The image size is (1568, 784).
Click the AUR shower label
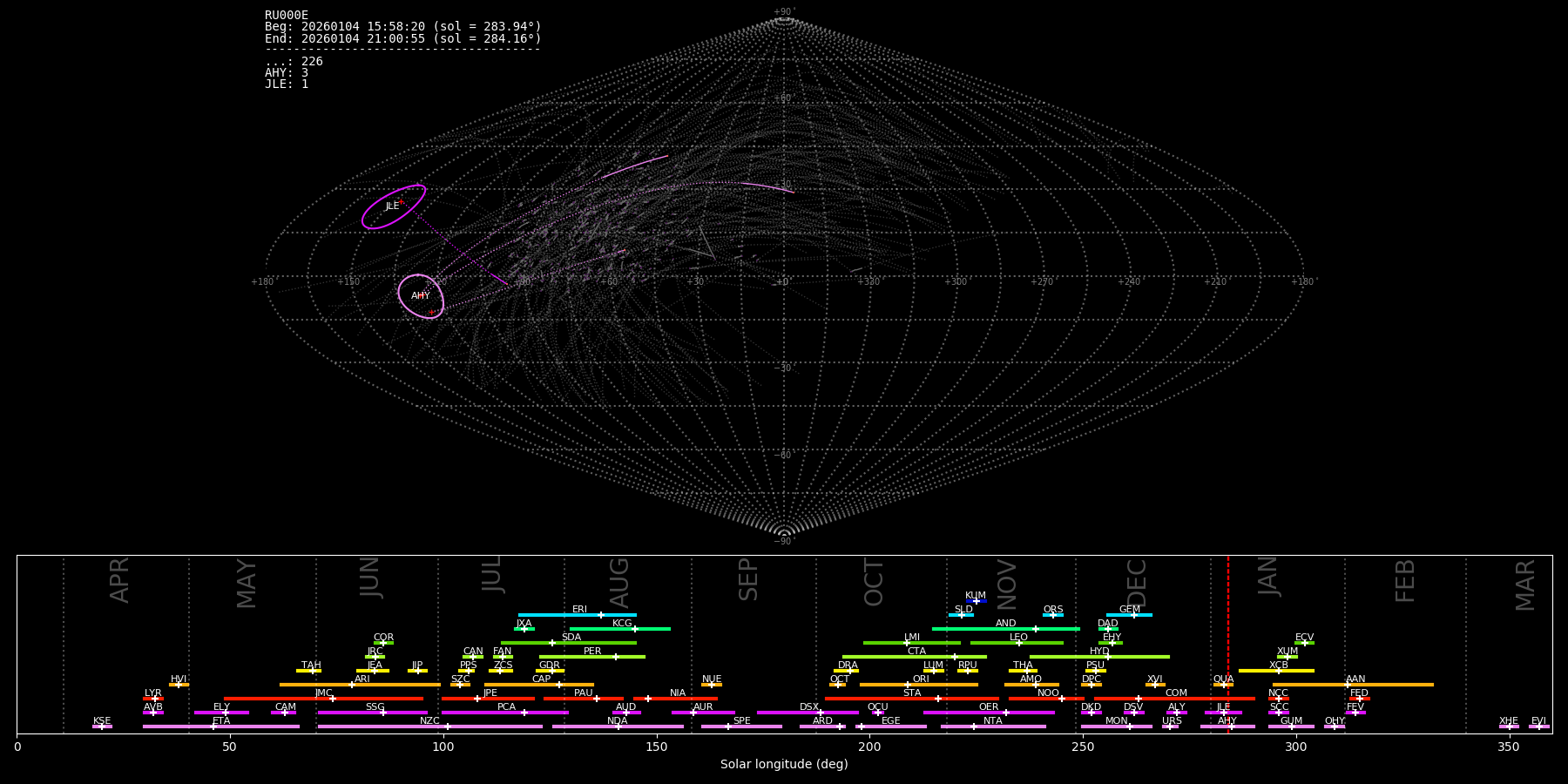(x=703, y=707)
